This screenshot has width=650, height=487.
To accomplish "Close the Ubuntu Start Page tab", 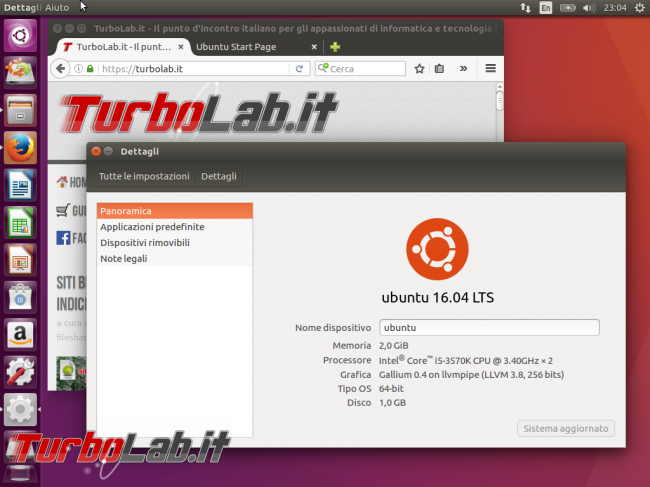I will tap(314, 47).
